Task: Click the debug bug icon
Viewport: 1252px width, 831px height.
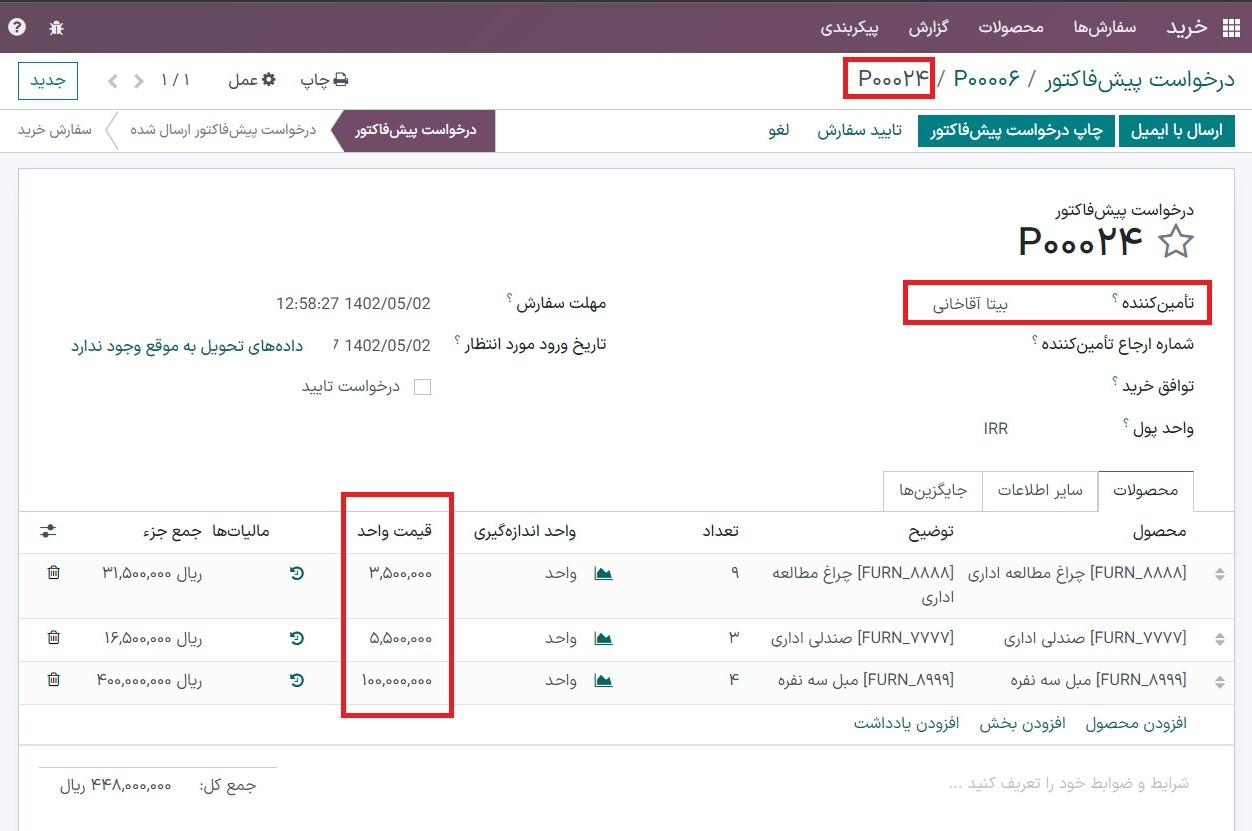Action: click(56, 27)
